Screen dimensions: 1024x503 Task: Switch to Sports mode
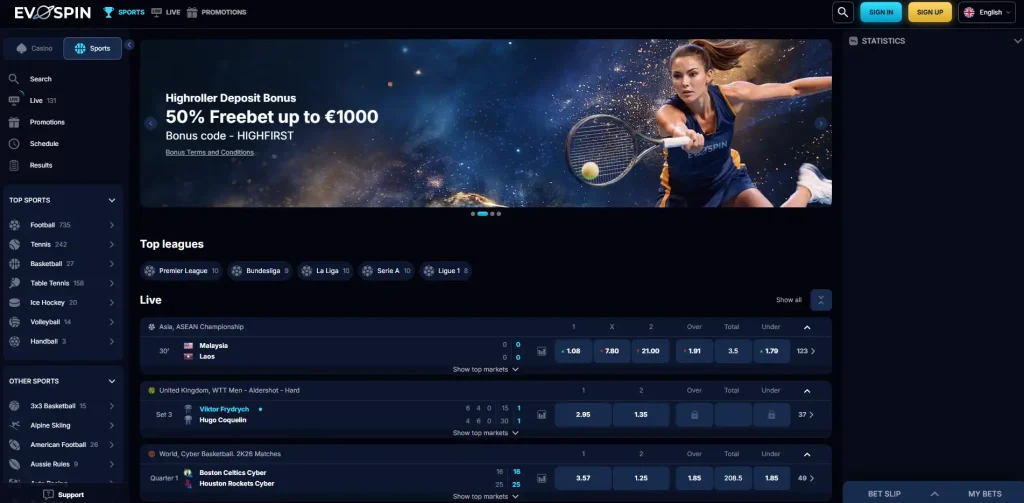(92, 48)
